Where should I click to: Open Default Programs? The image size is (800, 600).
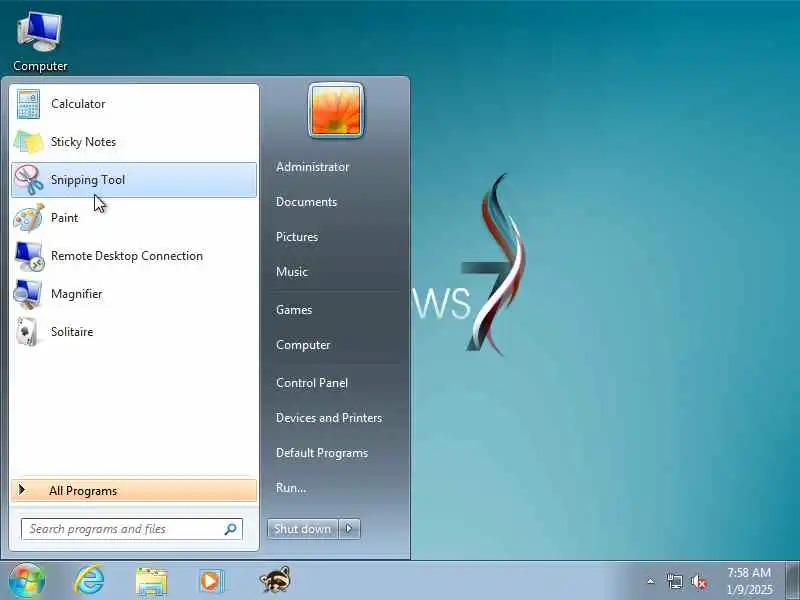point(321,453)
